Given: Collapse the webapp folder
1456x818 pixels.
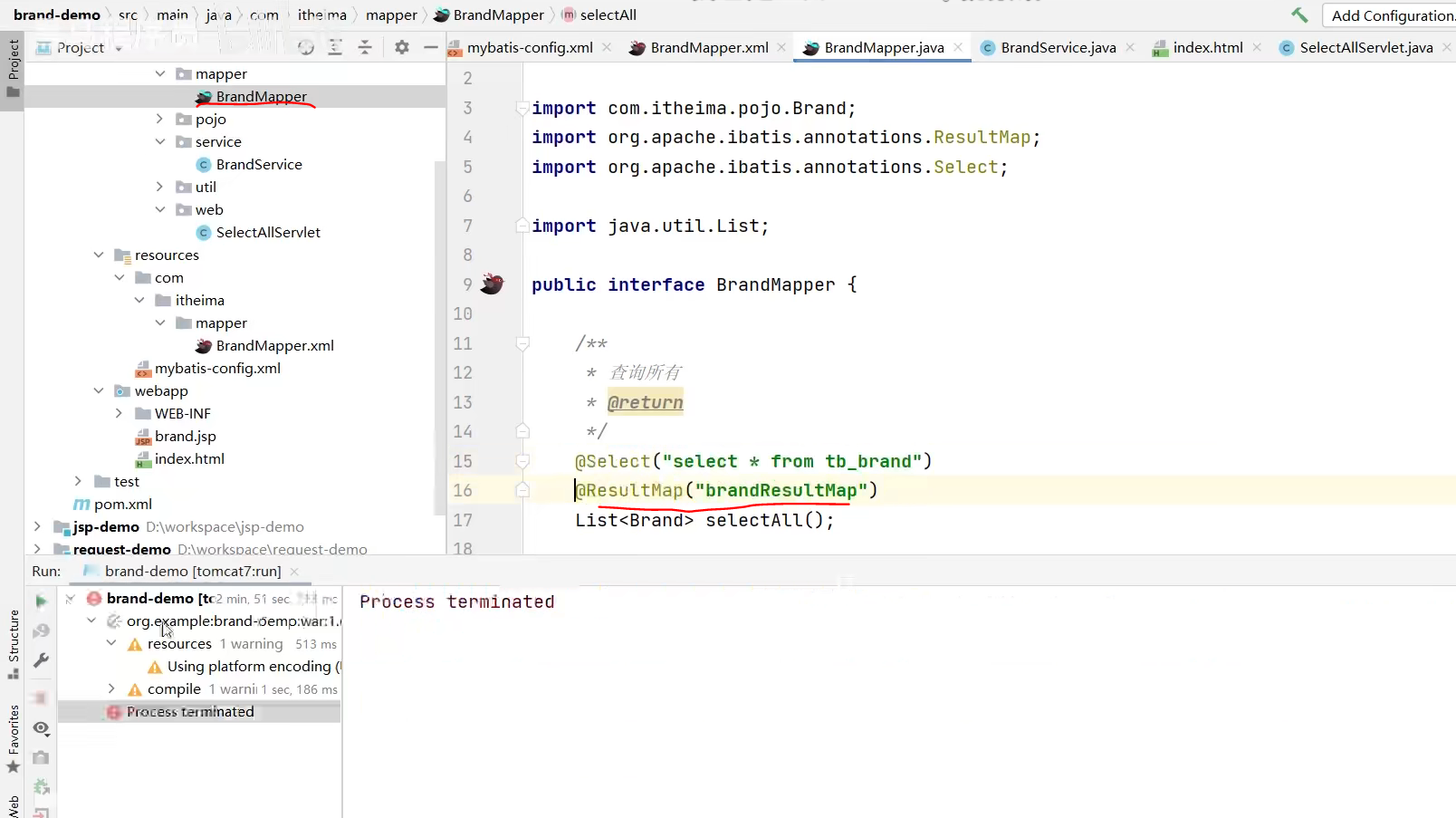Looking at the screenshot, I should [x=99, y=390].
